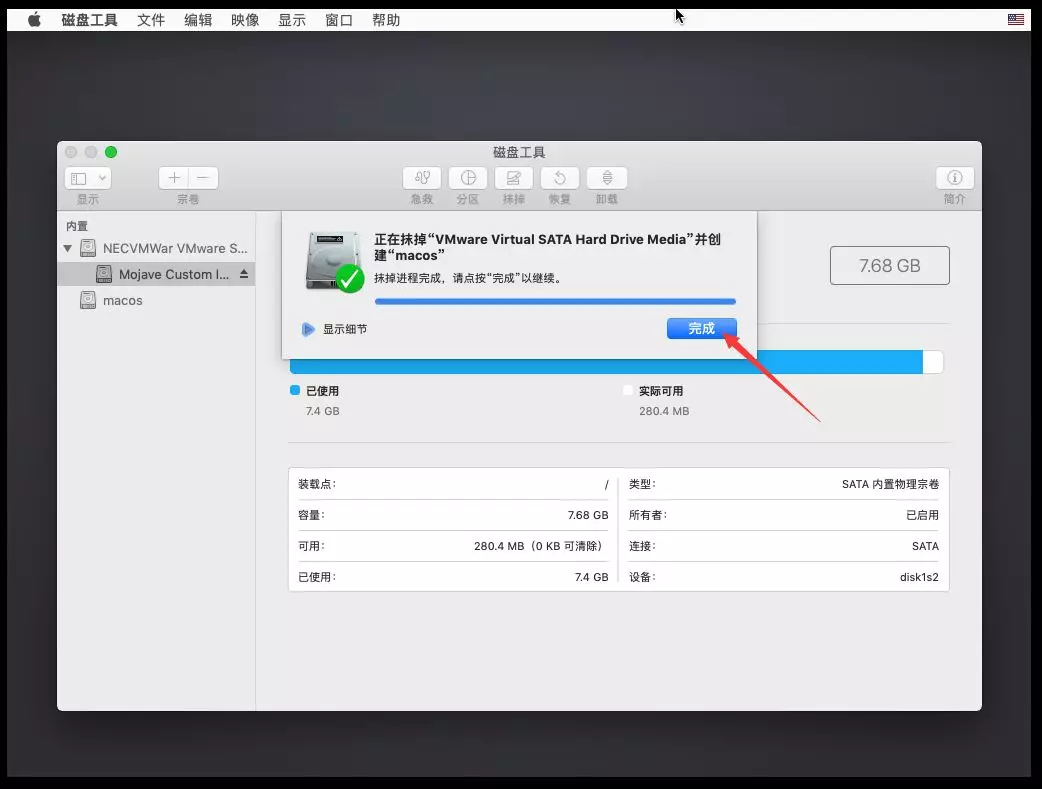1042x789 pixels.
Task: Click the 内置 sidebar section header
Action: 77,226
